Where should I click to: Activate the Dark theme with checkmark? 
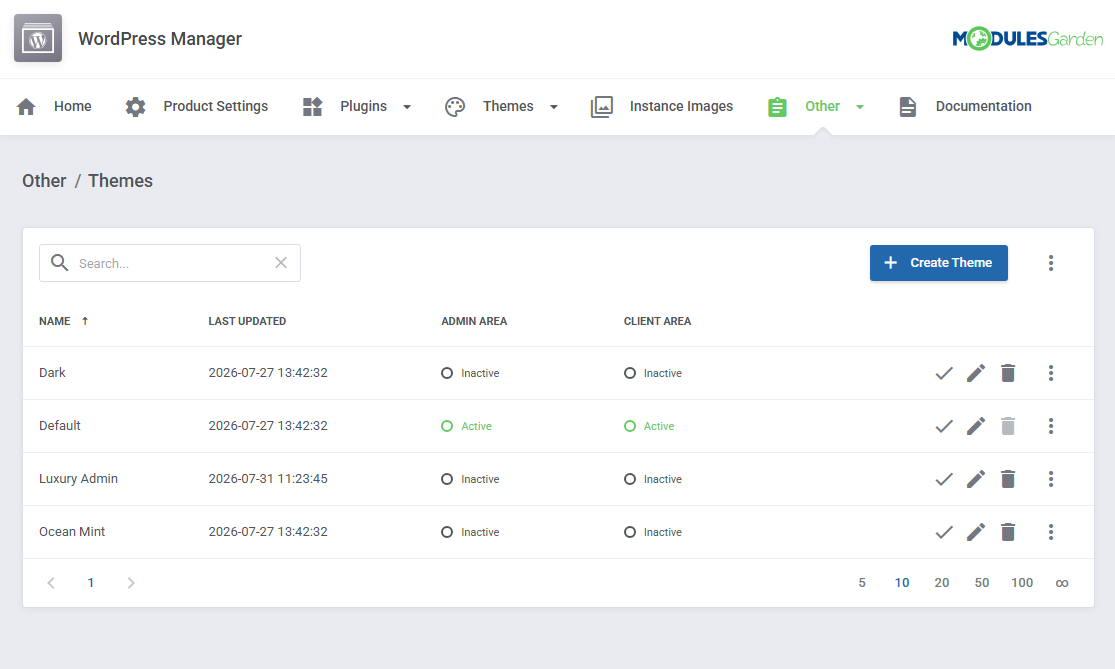(x=944, y=373)
